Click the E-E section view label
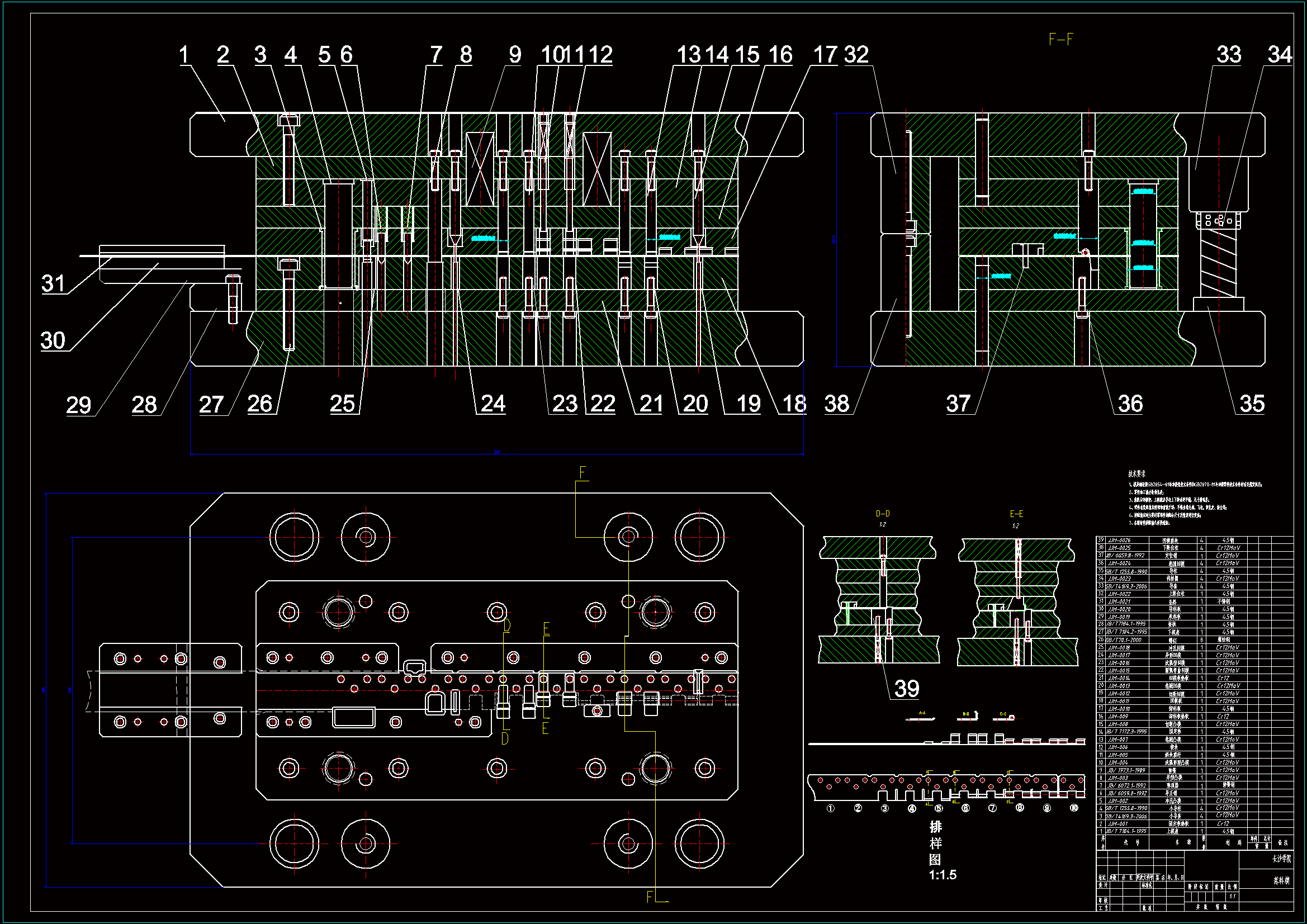Viewport: 1307px width, 924px height. click(1016, 514)
